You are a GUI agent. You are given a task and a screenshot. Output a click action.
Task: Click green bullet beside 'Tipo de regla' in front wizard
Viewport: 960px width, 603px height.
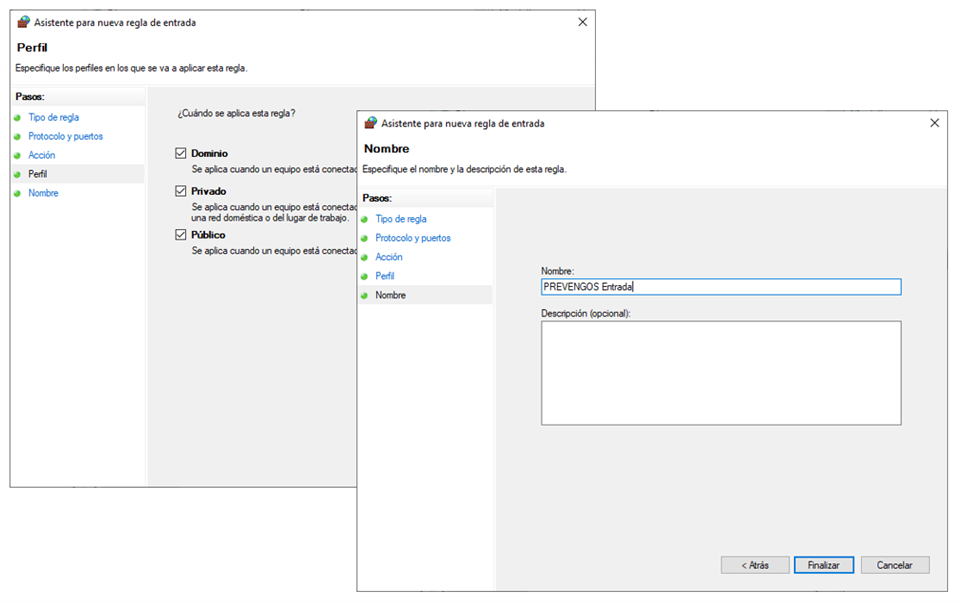(365, 219)
